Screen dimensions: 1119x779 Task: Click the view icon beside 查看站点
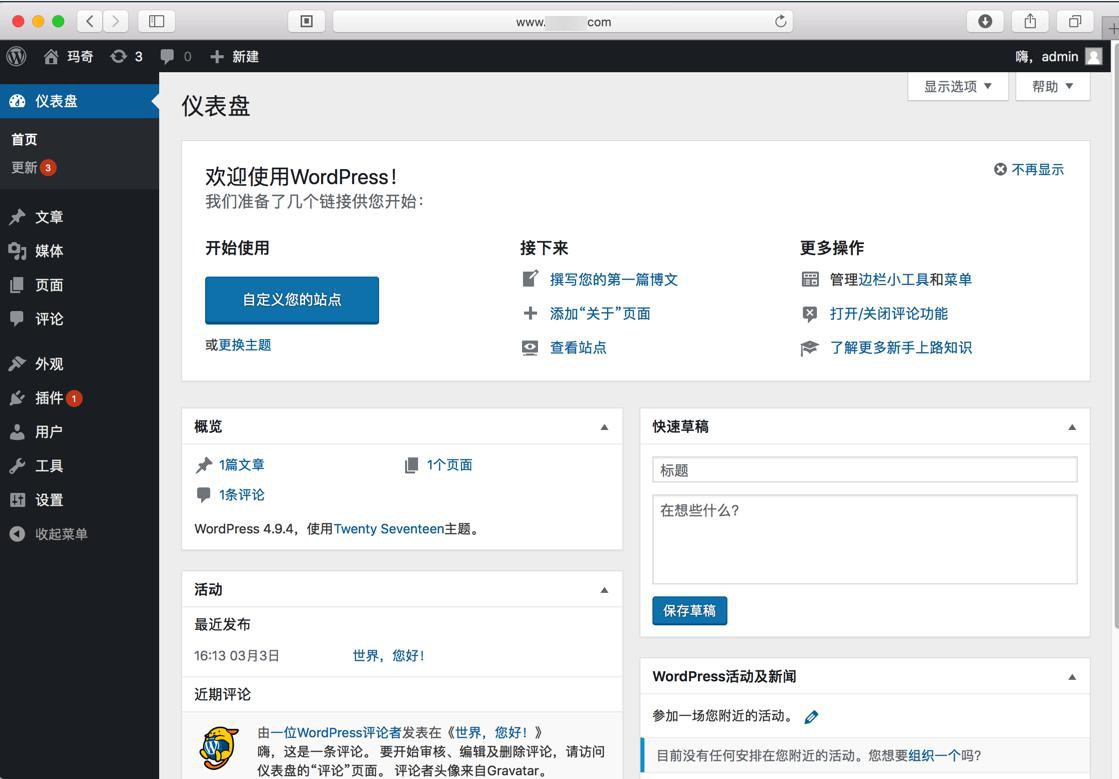[x=530, y=347]
